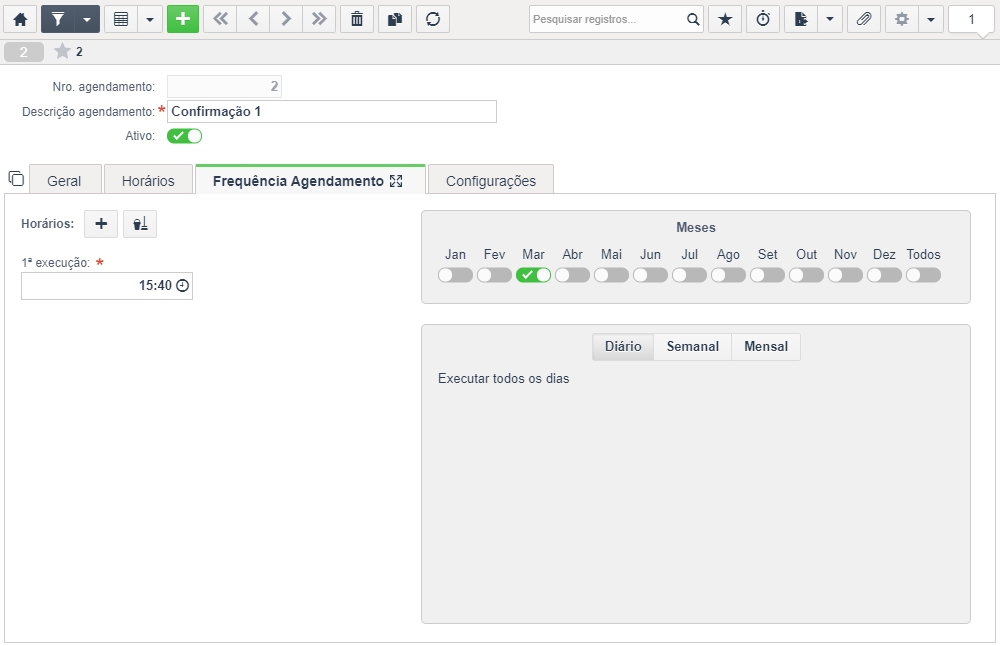Image resolution: width=1000 pixels, height=646 pixels.
Task: Delete record using trash icon
Action: (357, 19)
